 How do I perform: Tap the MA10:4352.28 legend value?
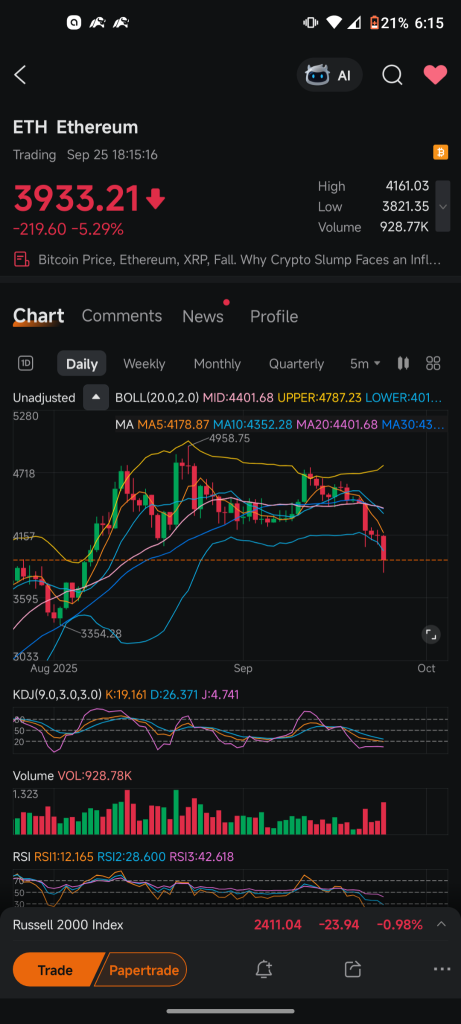253,424
